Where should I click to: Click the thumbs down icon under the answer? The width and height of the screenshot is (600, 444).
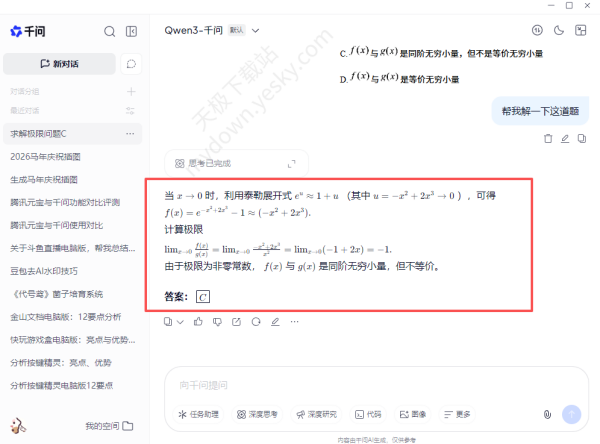218,321
